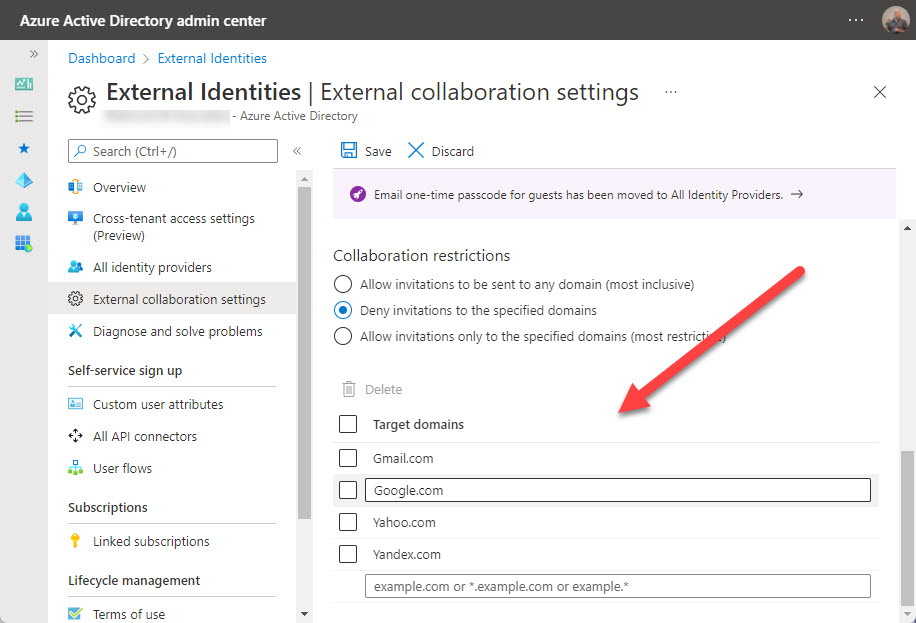Select Allow invitations only to specified domains
This screenshot has width=916, height=623.
click(342, 336)
